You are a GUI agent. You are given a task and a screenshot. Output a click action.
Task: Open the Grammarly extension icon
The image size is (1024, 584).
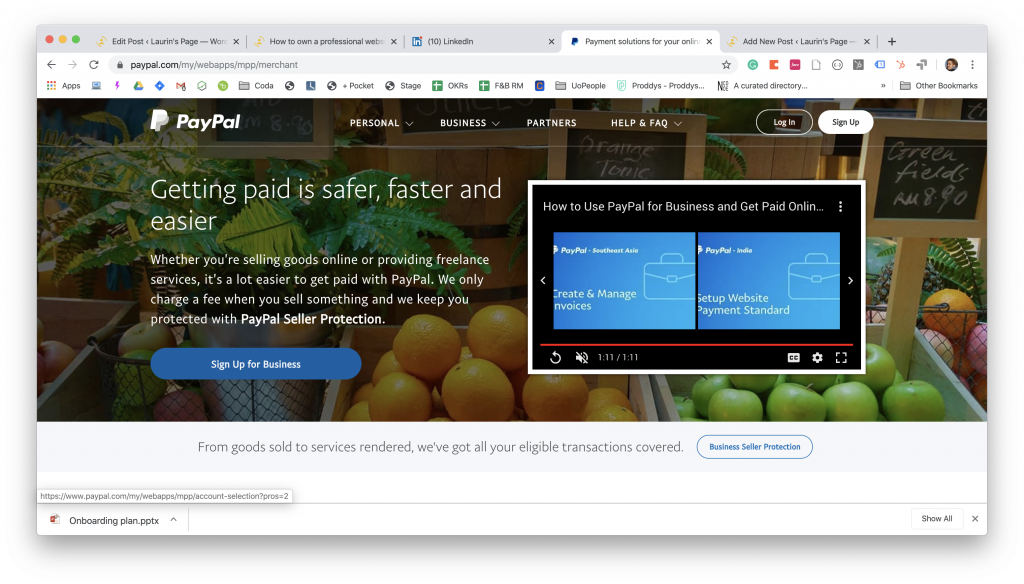(753, 65)
